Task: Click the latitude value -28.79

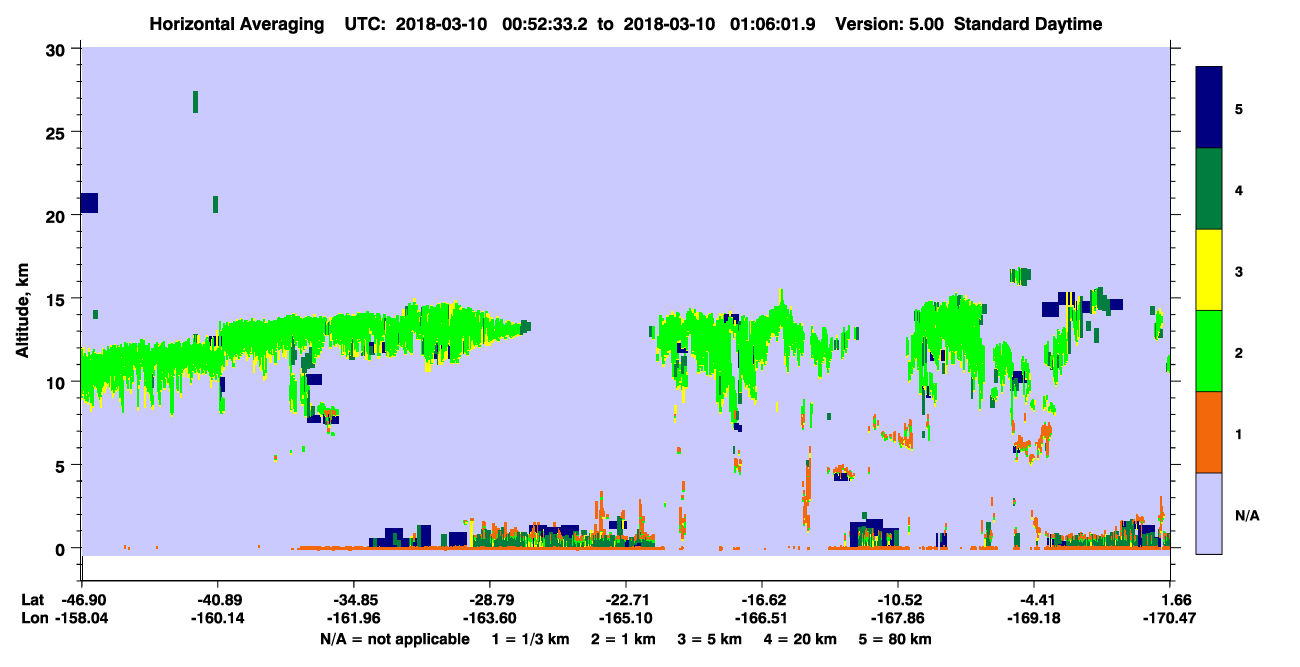Action: [490, 600]
